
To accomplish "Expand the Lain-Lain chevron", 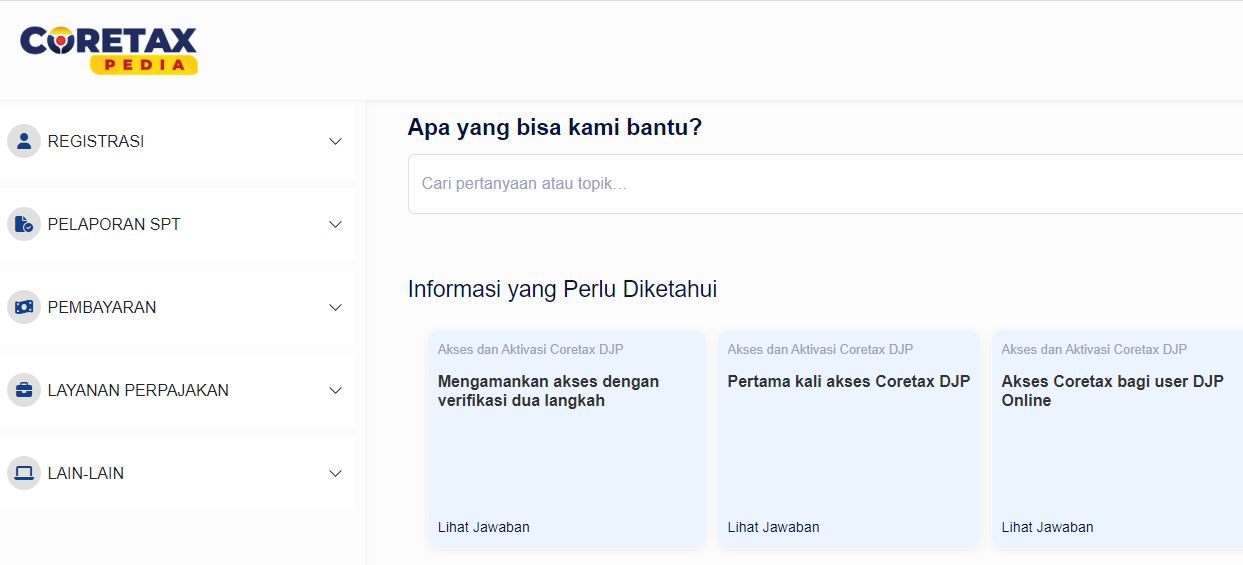I will tap(336, 473).
